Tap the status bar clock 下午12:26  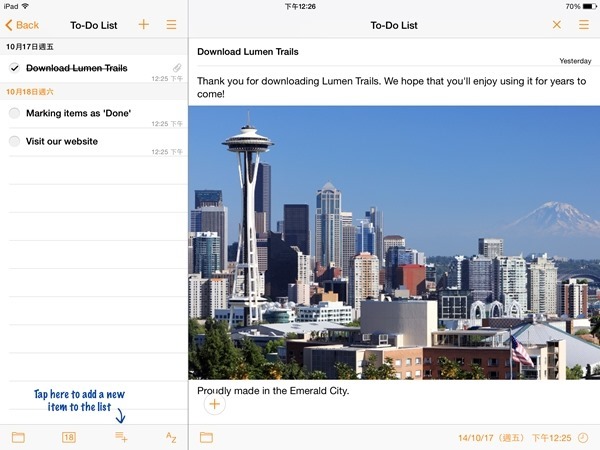point(300,6)
